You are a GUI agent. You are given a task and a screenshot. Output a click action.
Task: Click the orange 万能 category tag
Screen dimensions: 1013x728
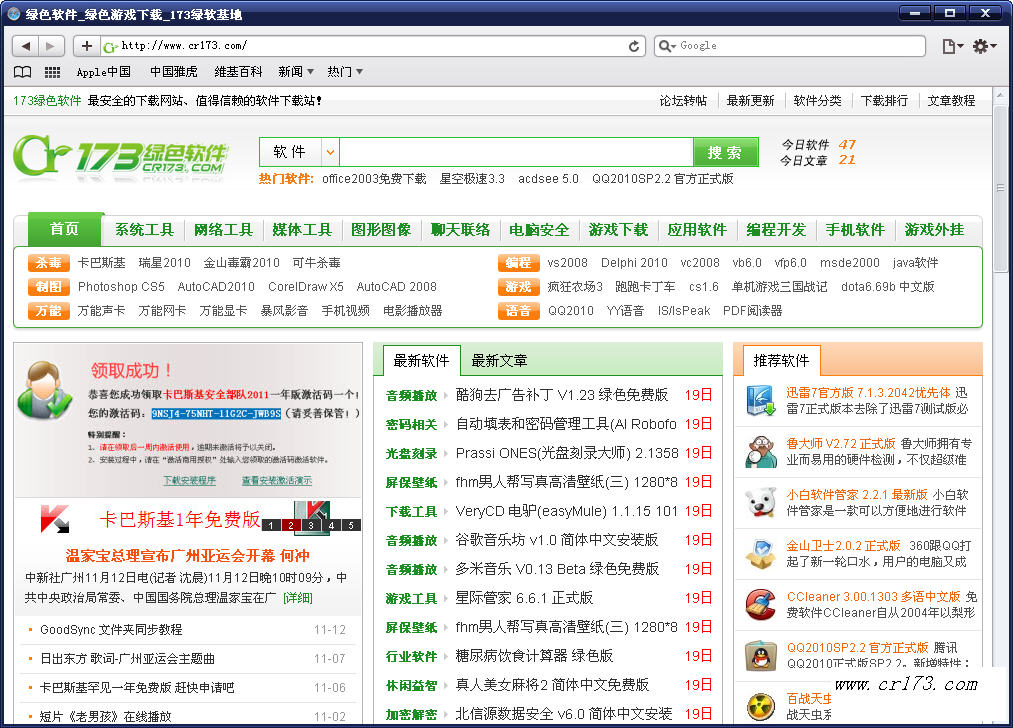(x=48, y=311)
